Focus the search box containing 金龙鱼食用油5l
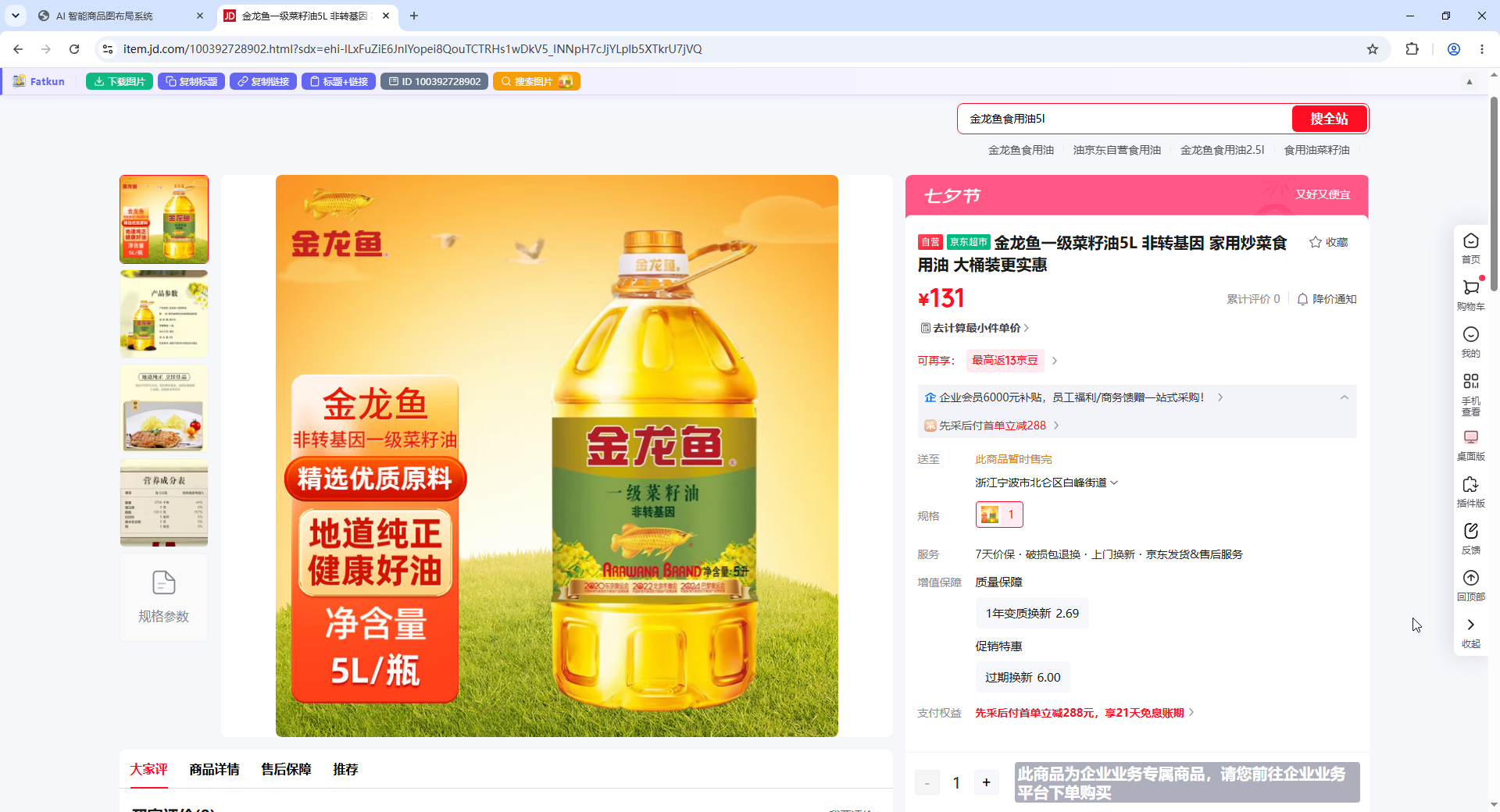Viewport: 1500px width, 812px height. pos(1125,119)
